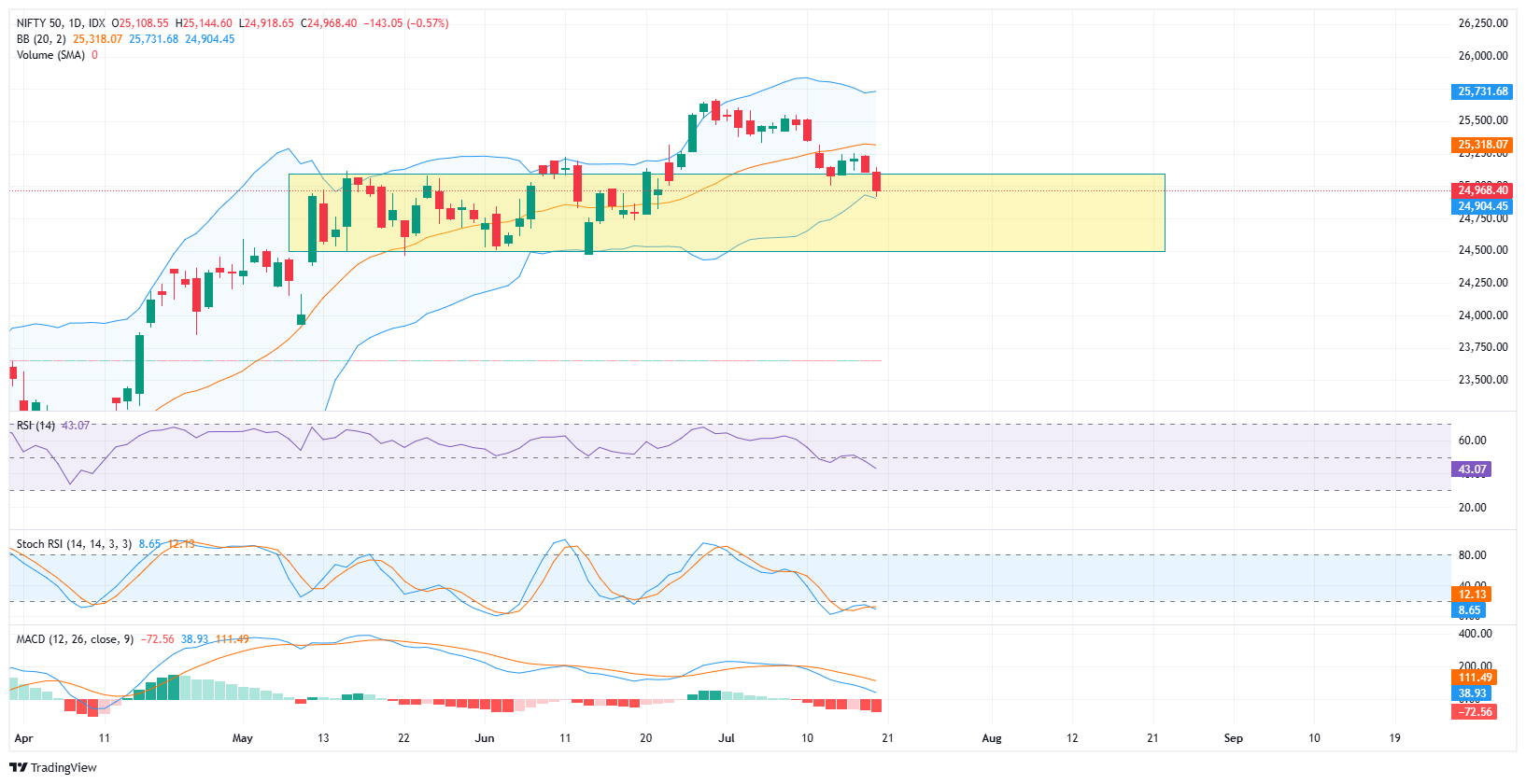The width and height of the screenshot is (1526, 784).
Task: Click the high value H25,144.60 in legend
Action: [204, 23]
